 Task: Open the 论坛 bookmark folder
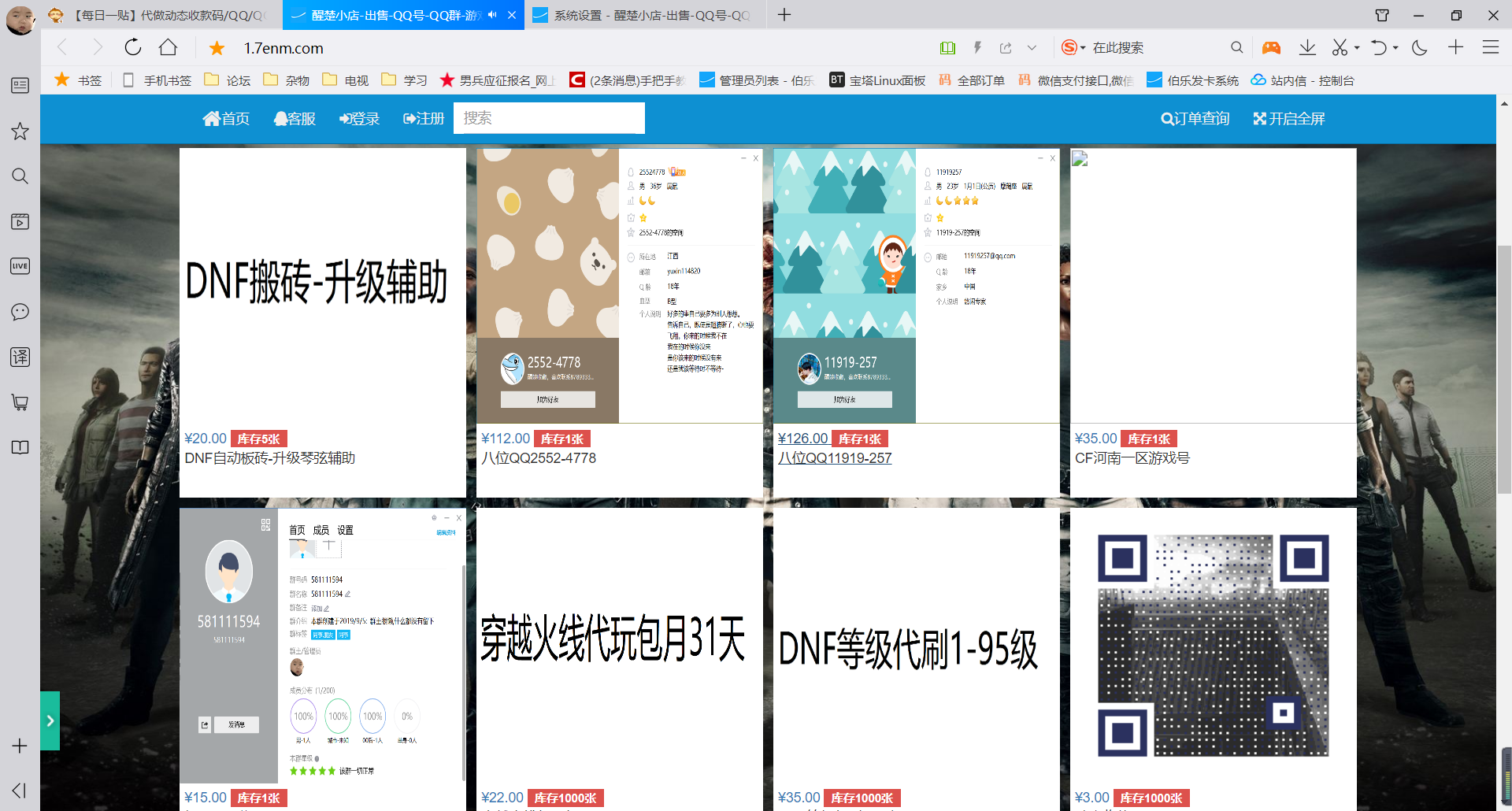click(x=228, y=80)
